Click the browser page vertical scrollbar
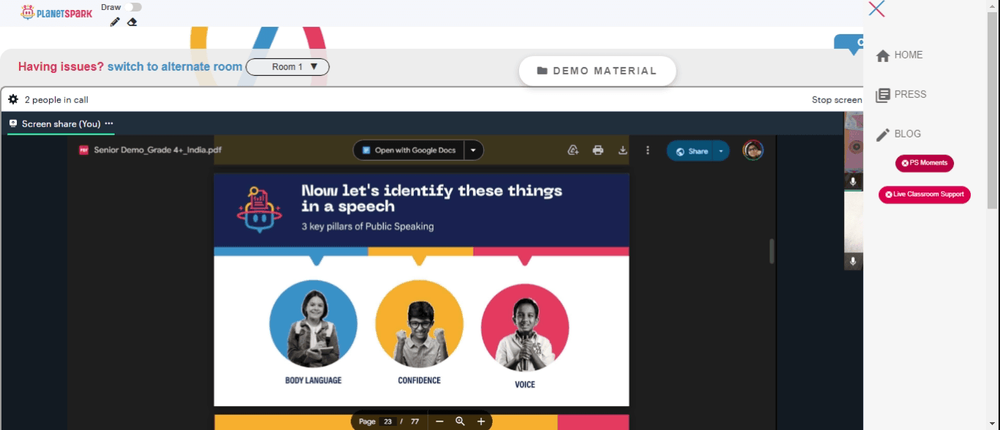 click(x=992, y=108)
